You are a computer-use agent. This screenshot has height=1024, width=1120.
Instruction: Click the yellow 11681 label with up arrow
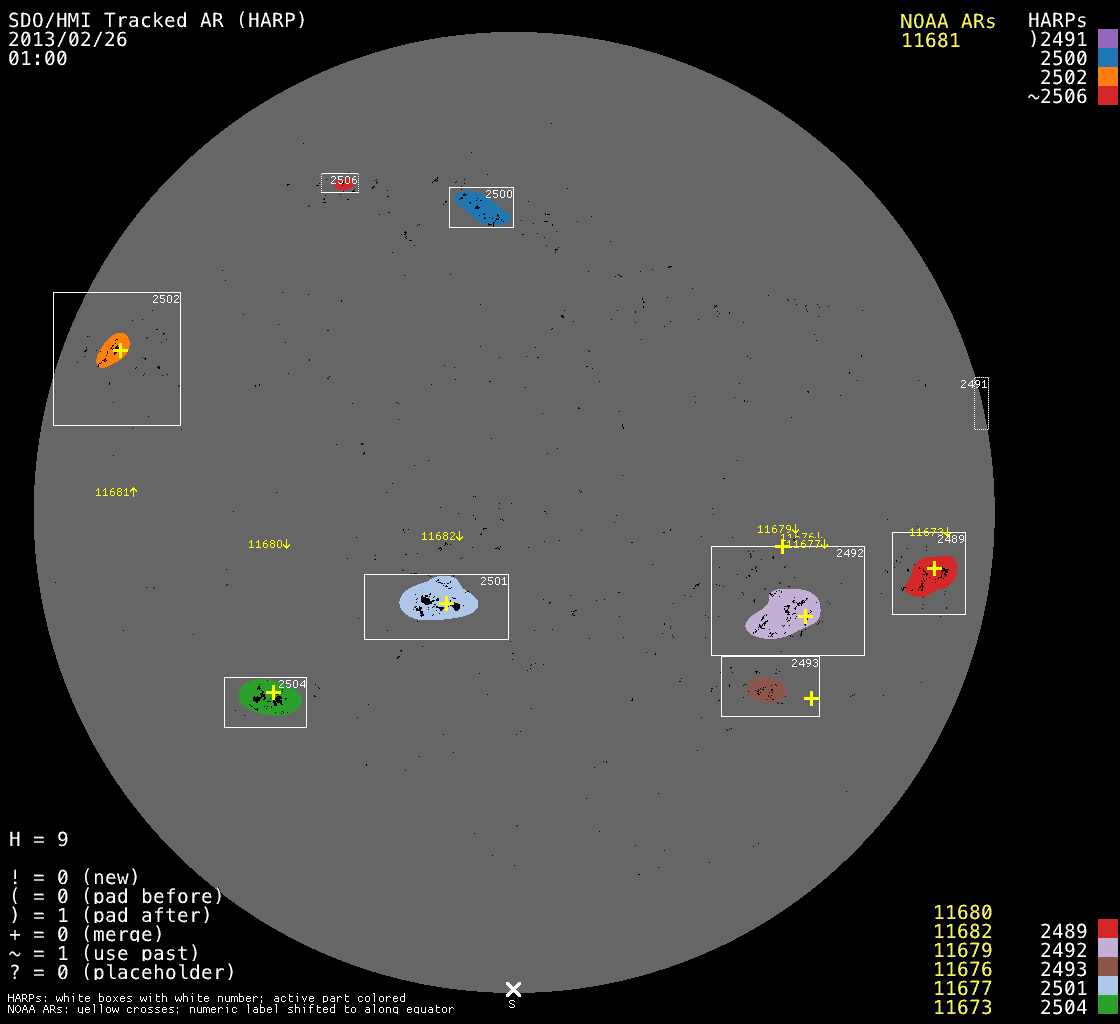116,492
